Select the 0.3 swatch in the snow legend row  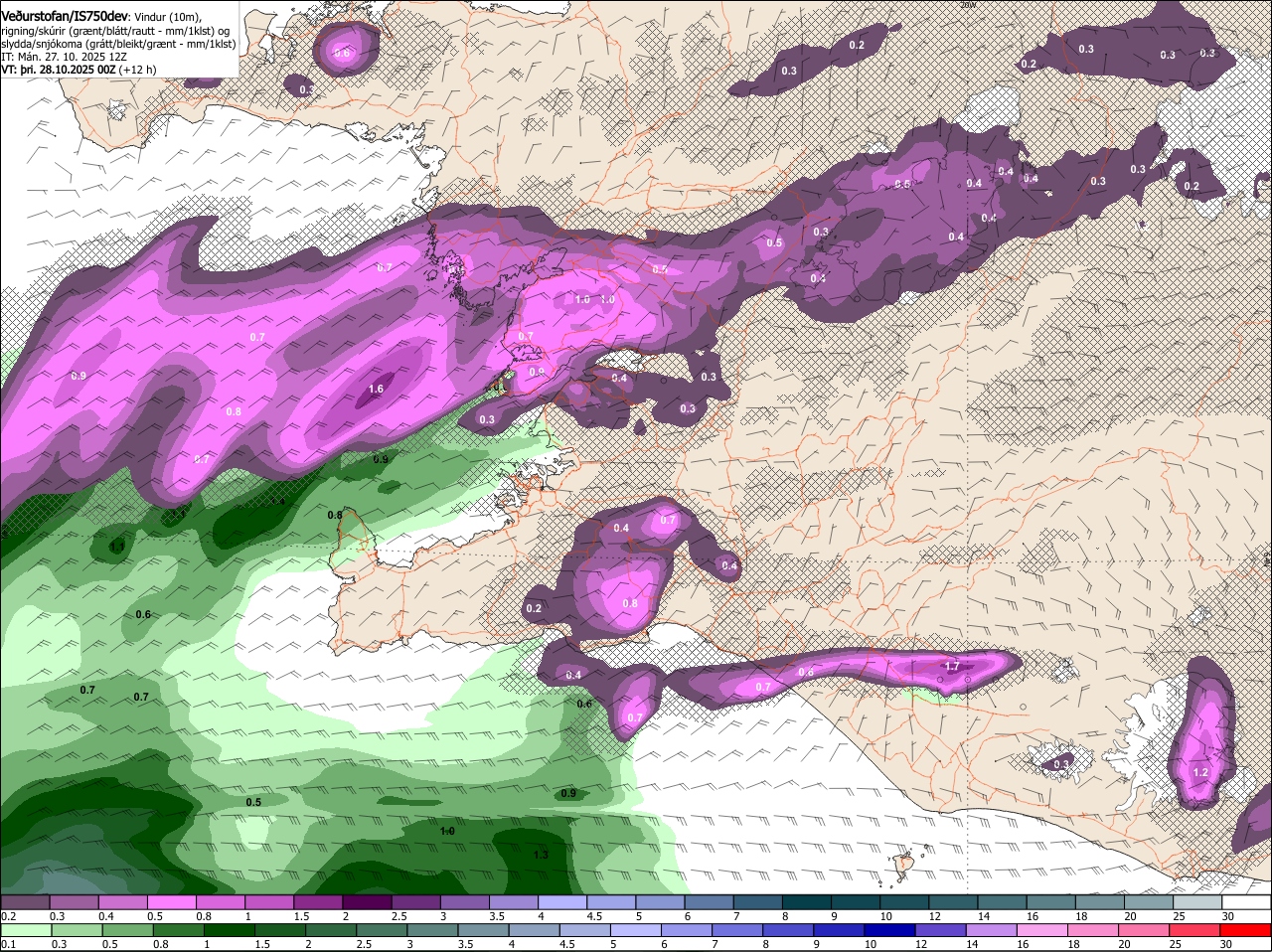pos(74,902)
